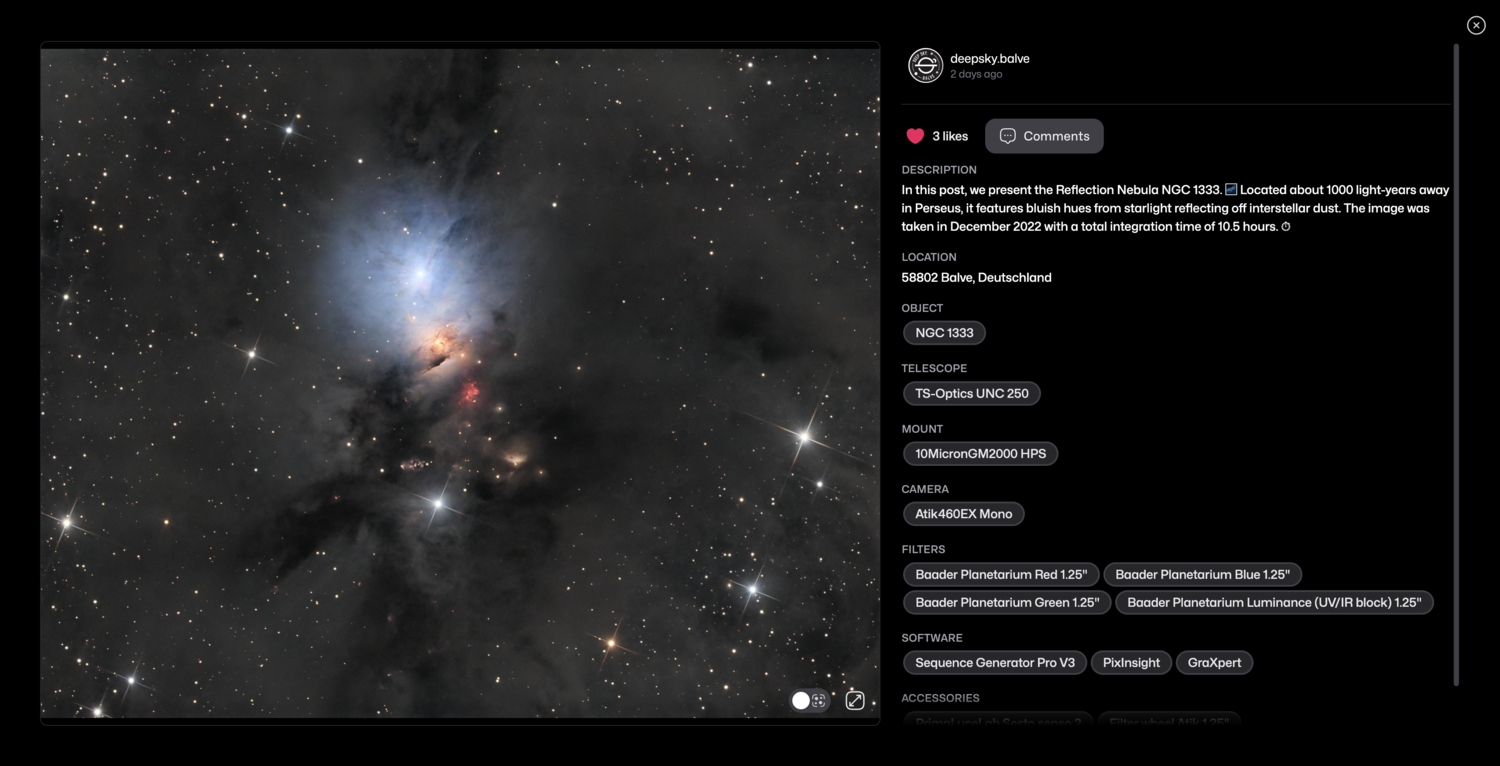Expand the astrophoto to fullscreen
Screen dimensions: 1500x766
[855, 700]
